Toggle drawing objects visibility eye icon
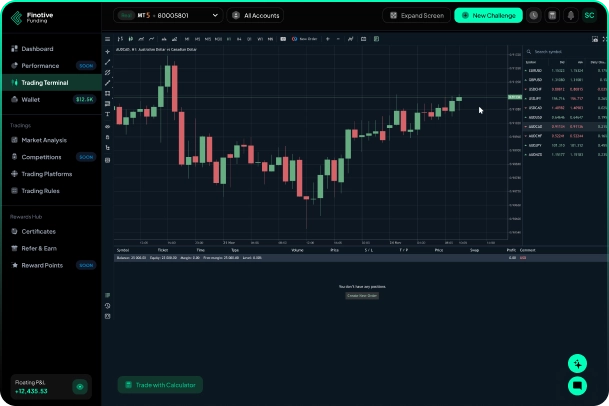Image resolution: width=609 pixels, height=406 pixels. (108, 127)
